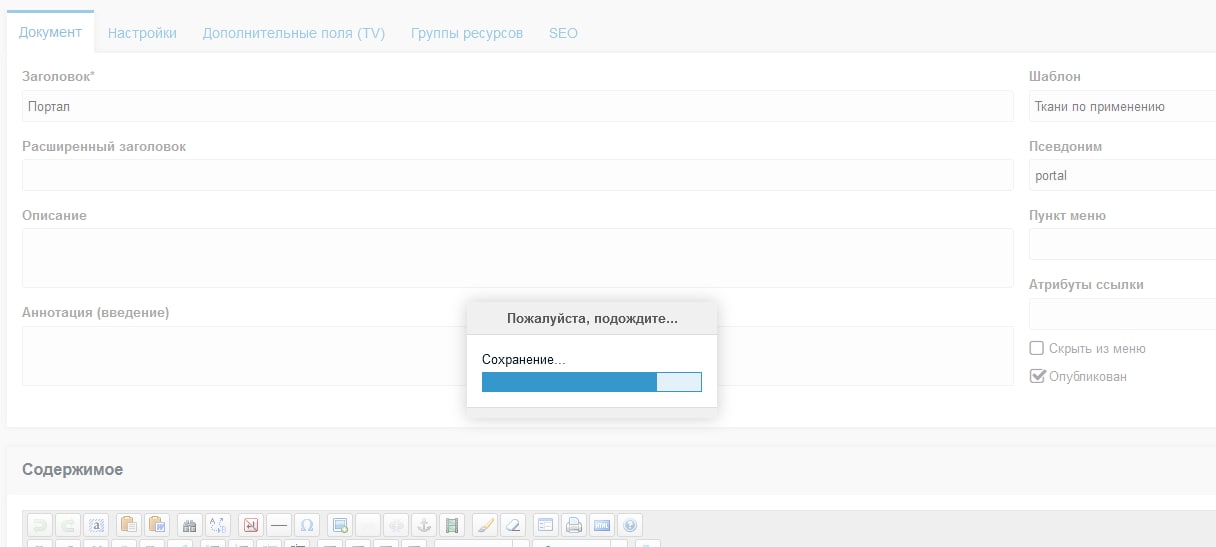Click the Insert Image toolbar icon

[339, 525]
